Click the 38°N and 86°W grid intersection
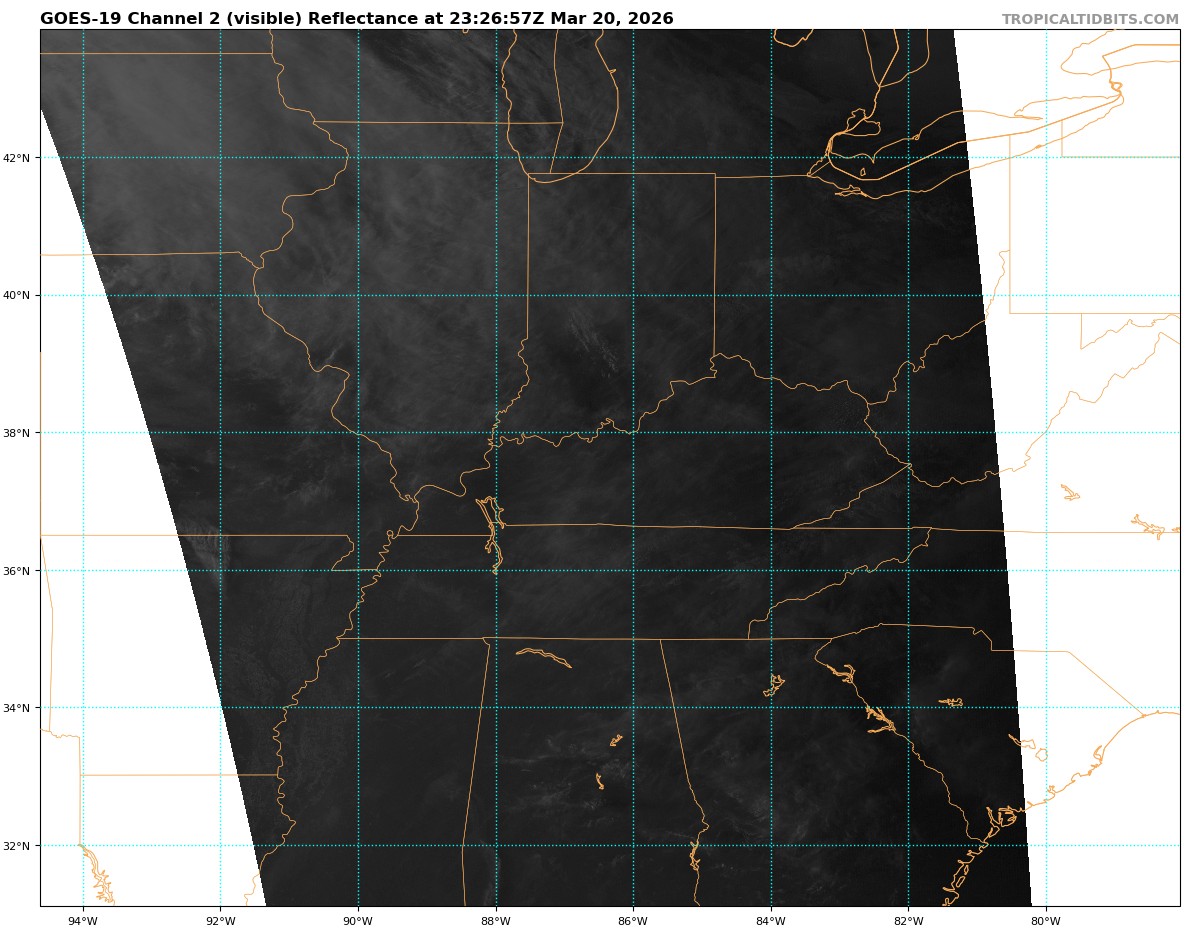Image resolution: width=1200 pixels, height=929 pixels. tap(633, 433)
